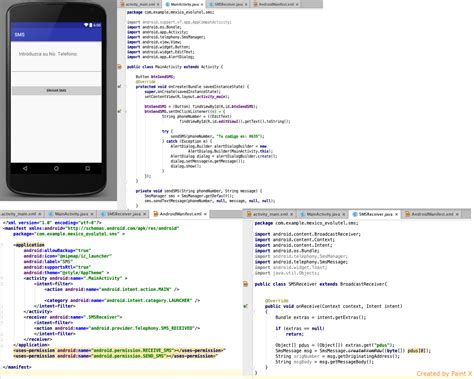Click the phone number input field in the preview
Image resolution: width=474 pixels, height=379 pixels.
(x=56, y=66)
